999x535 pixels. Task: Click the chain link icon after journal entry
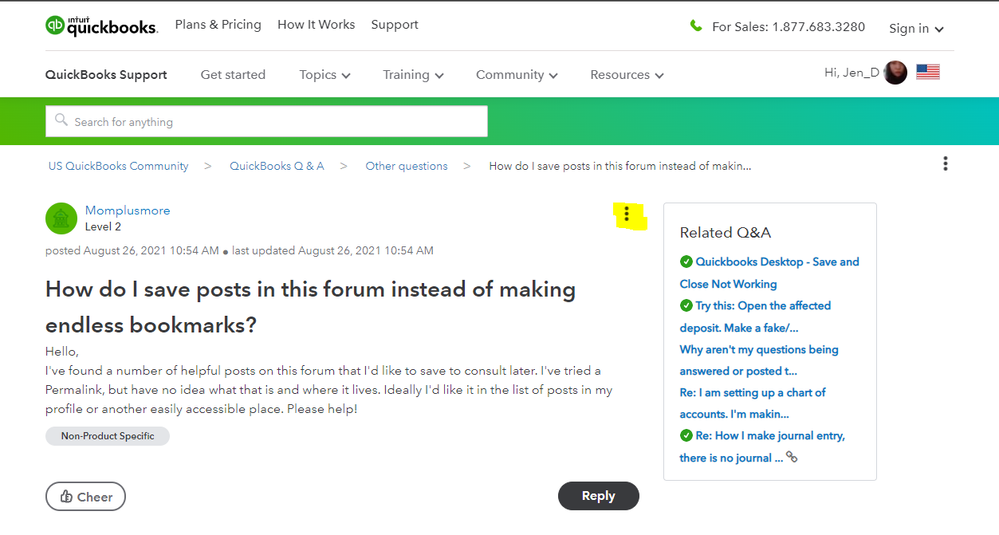792,457
